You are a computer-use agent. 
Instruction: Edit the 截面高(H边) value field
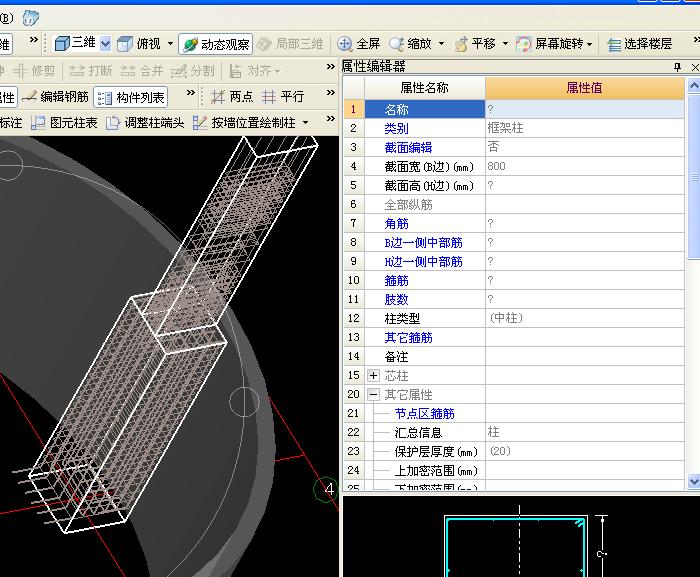tap(584, 185)
